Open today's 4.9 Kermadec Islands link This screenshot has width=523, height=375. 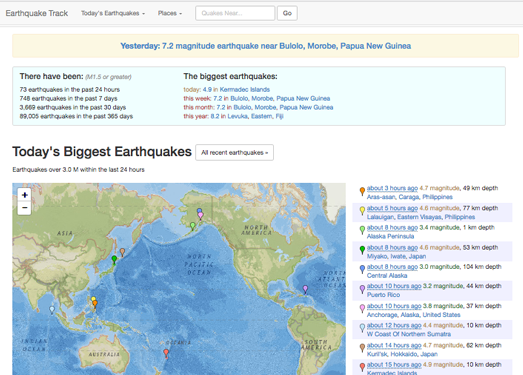236,89
